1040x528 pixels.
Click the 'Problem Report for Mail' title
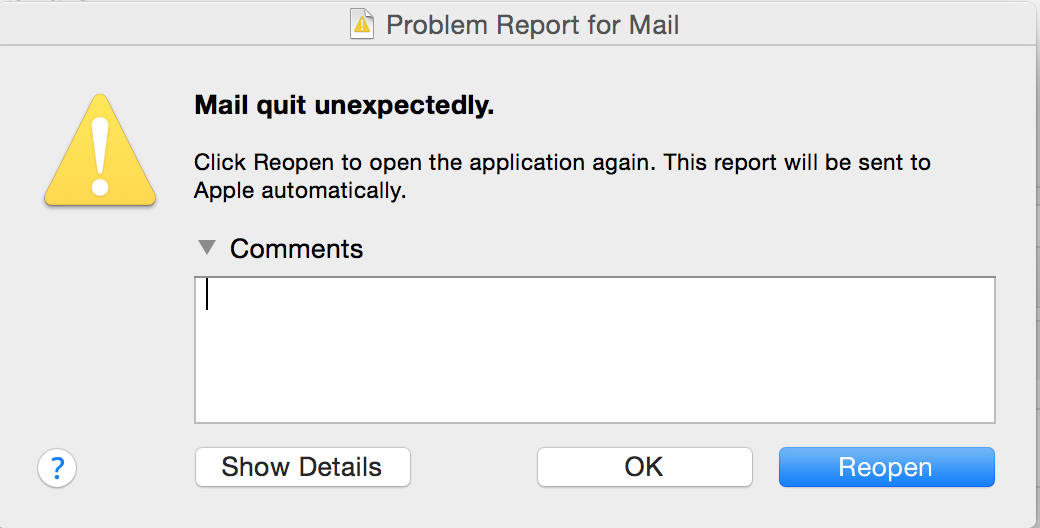tap(533, 25)
